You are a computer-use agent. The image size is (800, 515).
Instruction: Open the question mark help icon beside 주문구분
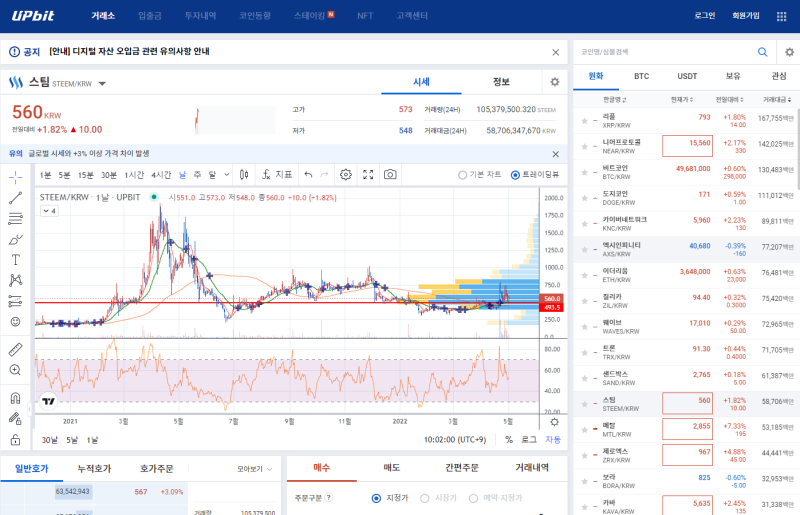tap(329, 497)
